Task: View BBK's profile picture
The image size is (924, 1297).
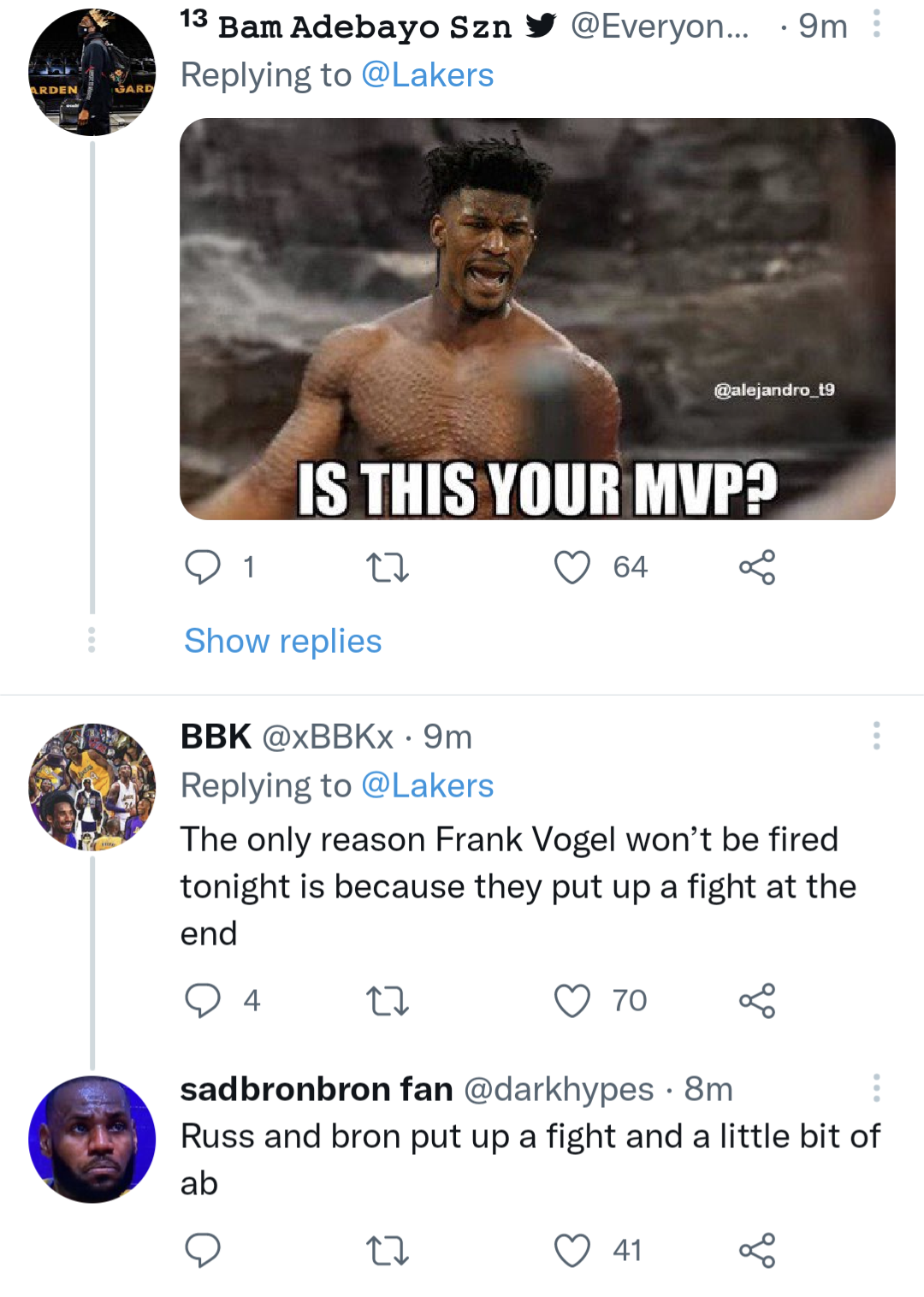Action: (x=92, y=787)
